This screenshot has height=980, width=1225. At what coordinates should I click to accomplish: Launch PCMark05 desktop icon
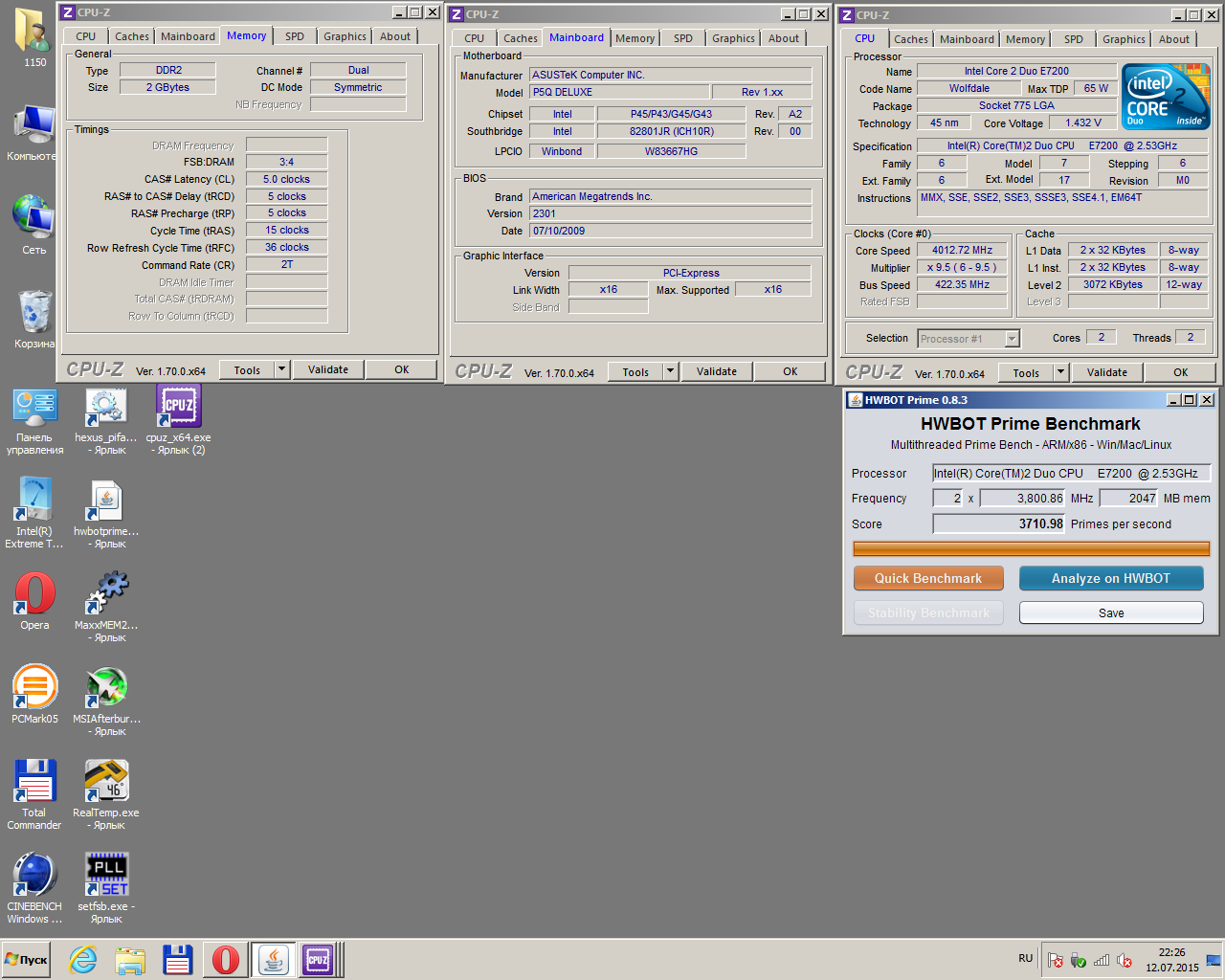click(x=34, y=694)
